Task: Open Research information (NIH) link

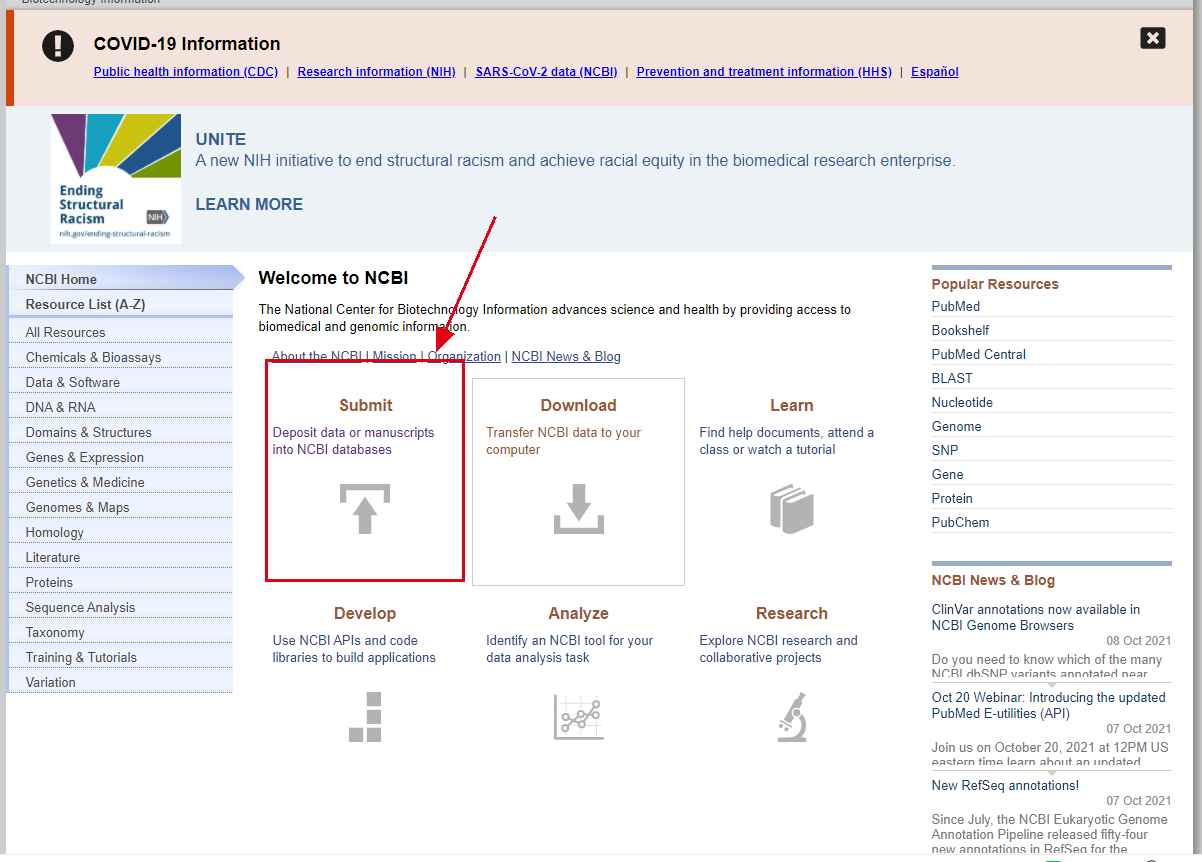Action: 376,72
